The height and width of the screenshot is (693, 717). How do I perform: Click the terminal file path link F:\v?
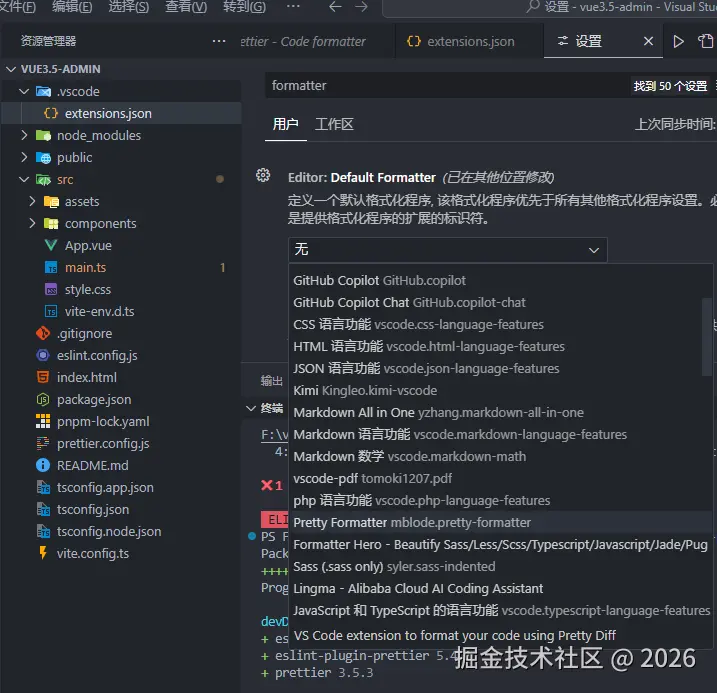point(274,434)
